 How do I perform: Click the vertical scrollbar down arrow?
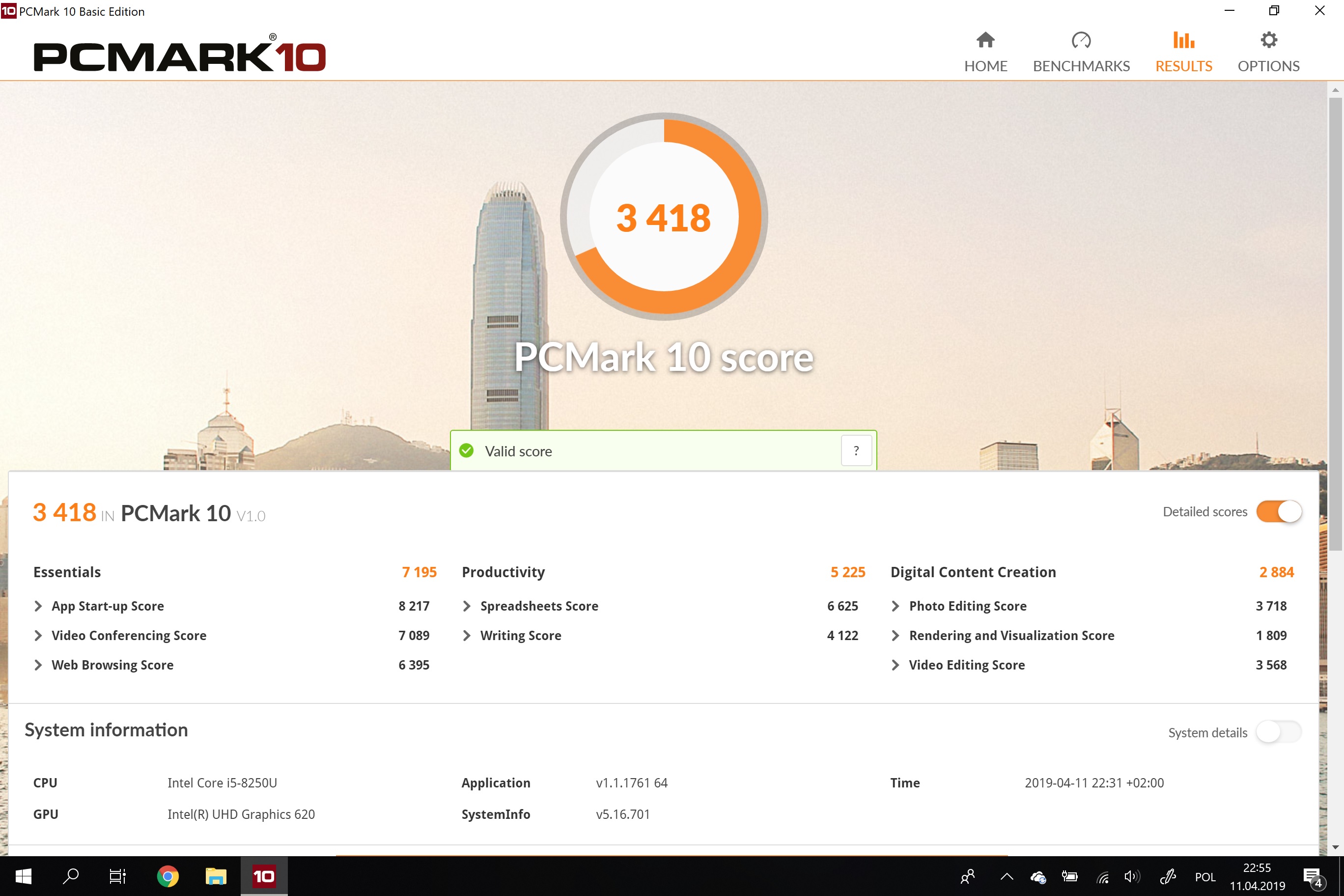[x=1335, y=847]
